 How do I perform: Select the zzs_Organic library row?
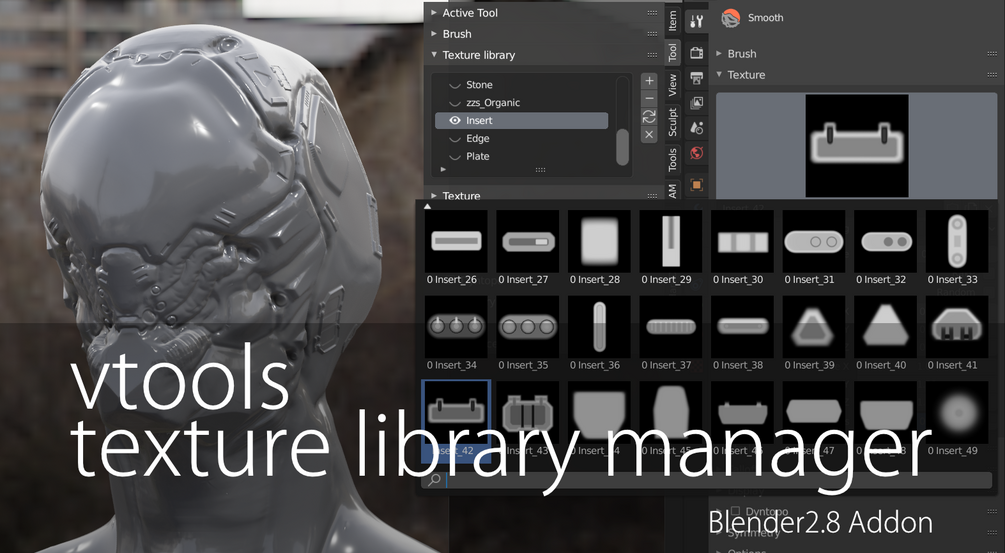[x=522, y=103]
